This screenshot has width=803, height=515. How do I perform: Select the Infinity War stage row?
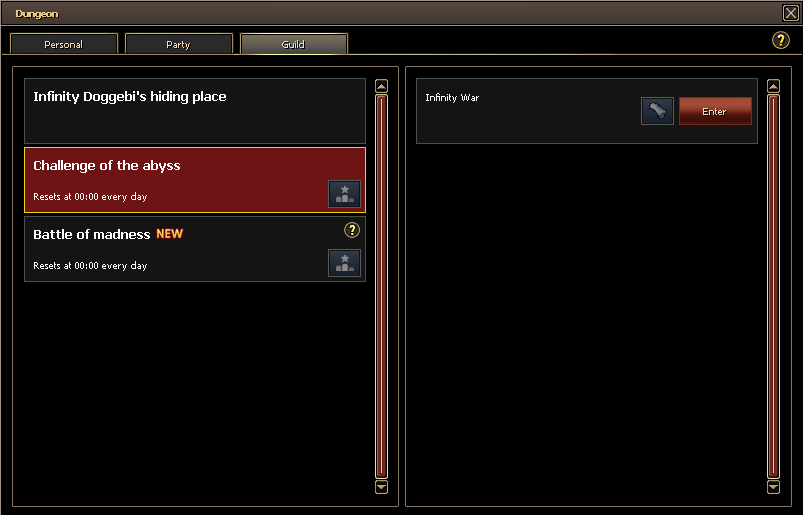click(586, 111)
